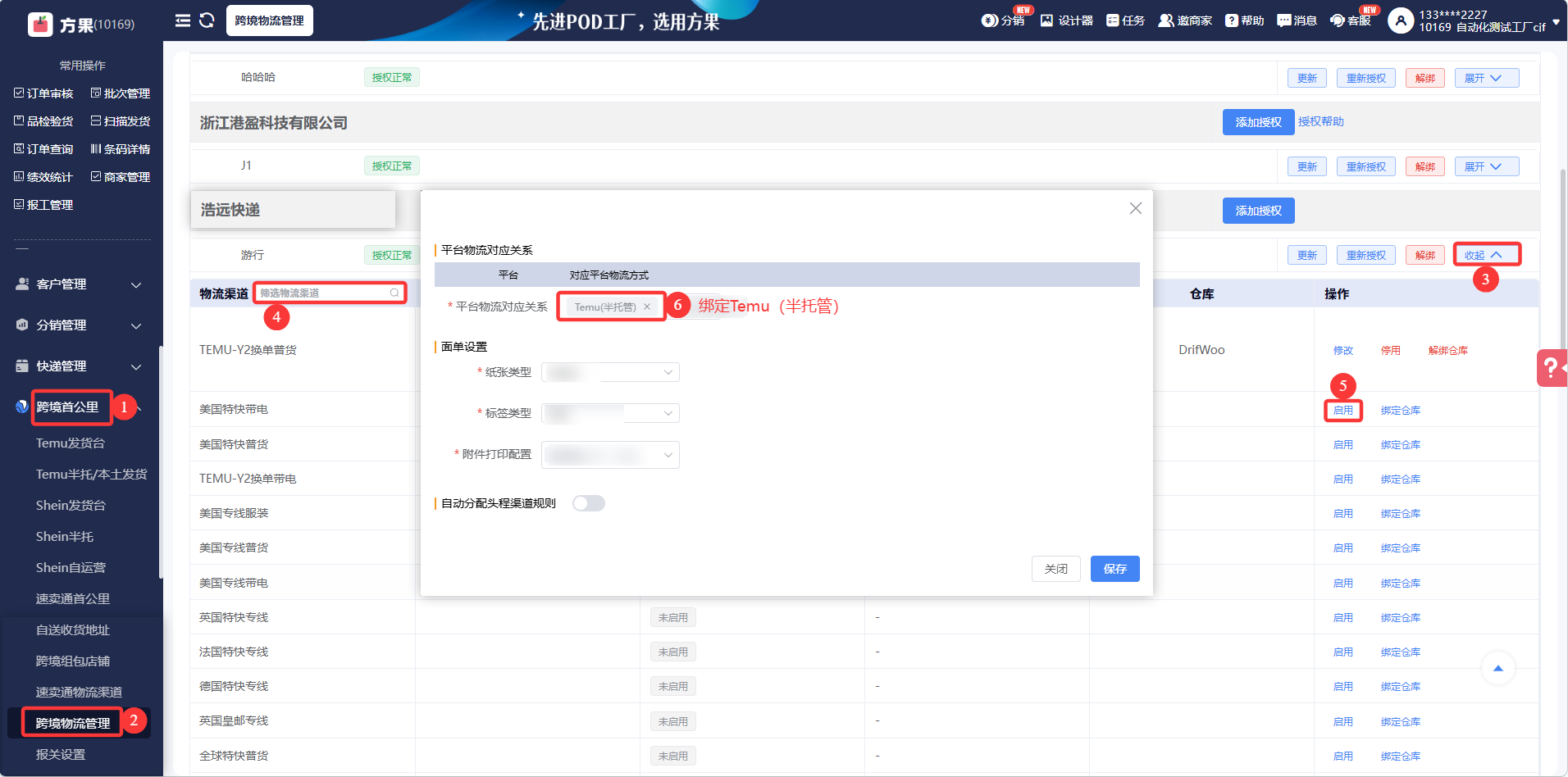
Task: Click the back-to-top arrow button
Action: tap(1498, 669)
